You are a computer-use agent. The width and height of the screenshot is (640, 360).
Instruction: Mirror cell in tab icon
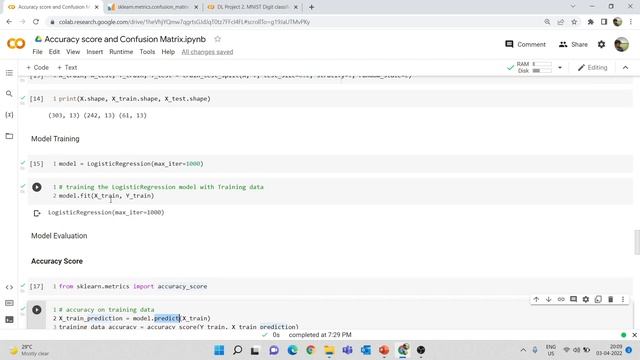click(598, 299)
